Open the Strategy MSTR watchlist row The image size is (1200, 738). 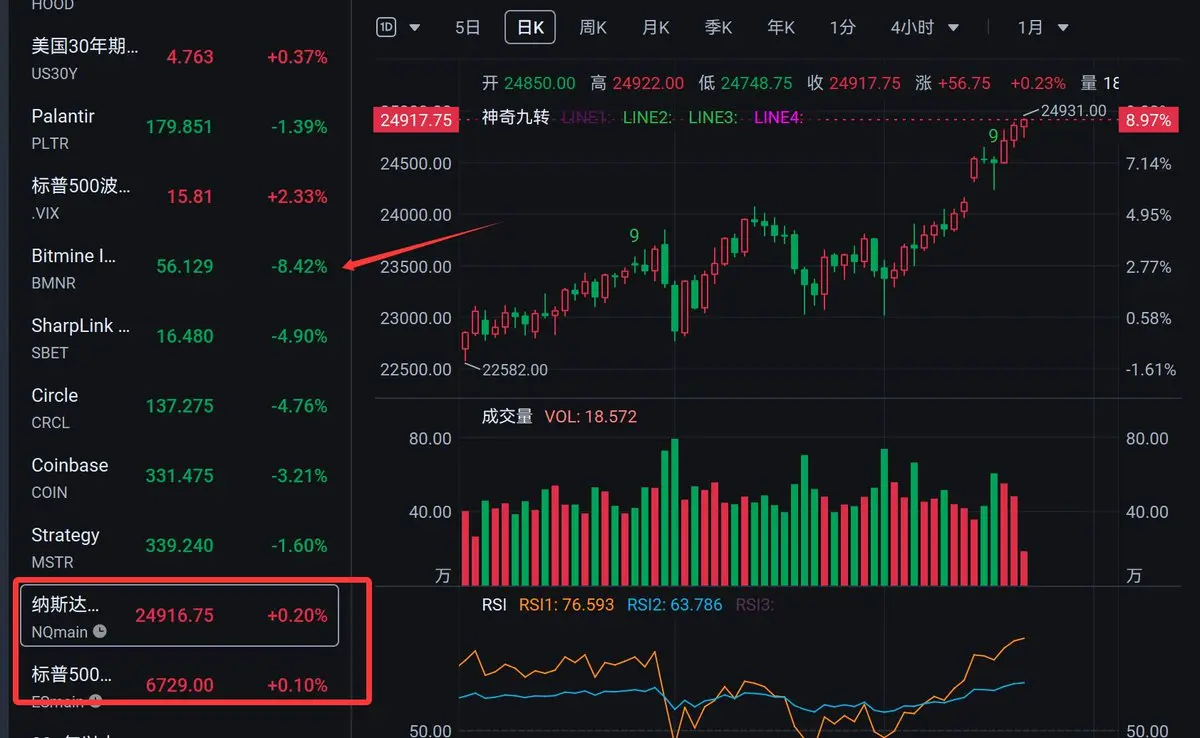pos(179,547)
